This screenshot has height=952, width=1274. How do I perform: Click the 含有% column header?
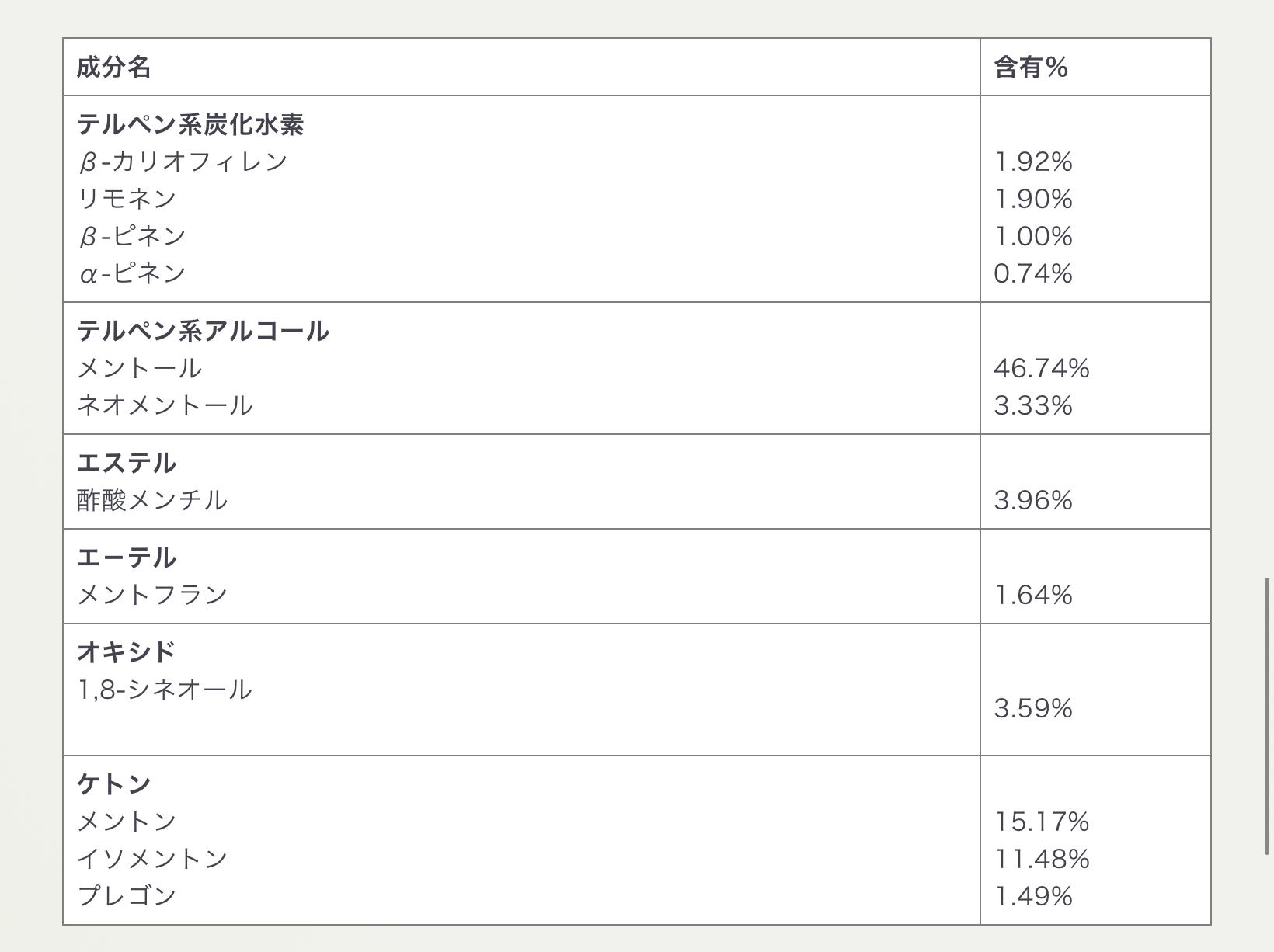[1031, 68]
